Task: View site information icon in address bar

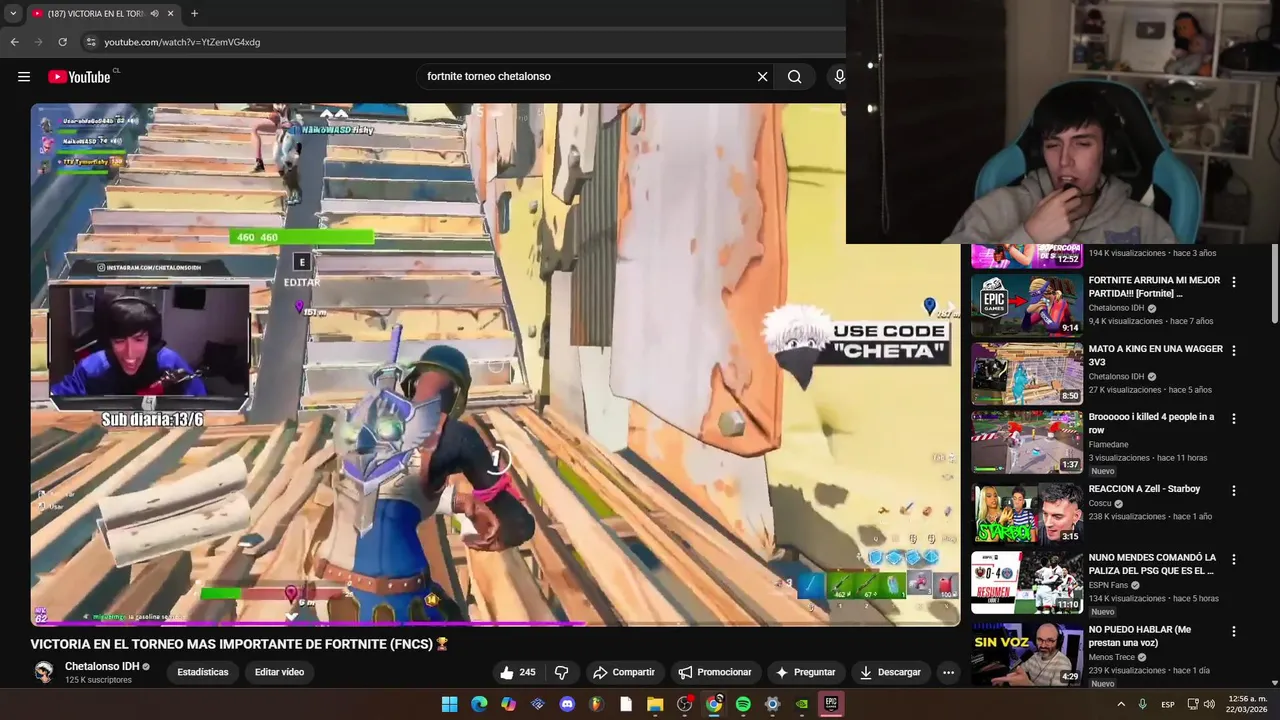Action: coord(91,42)
